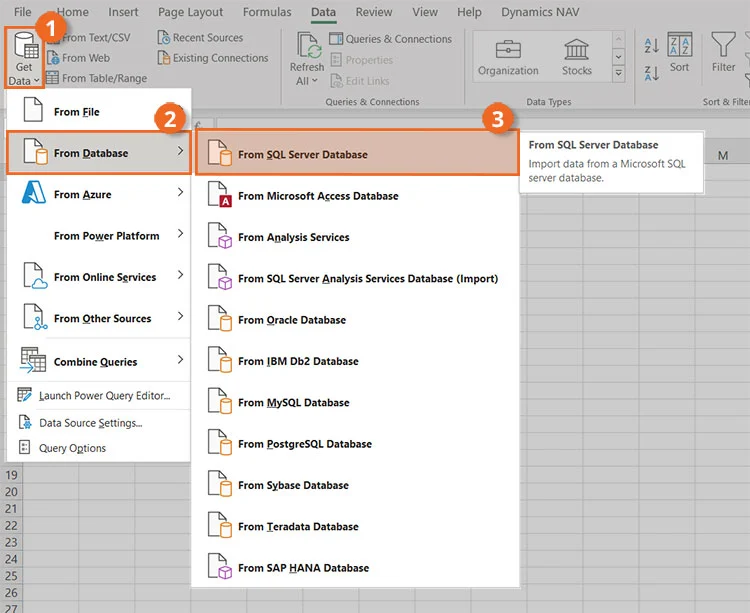750x613 pixels.
Task: Open the Dynamics NAV tab
Action: (x=540, y=12)
